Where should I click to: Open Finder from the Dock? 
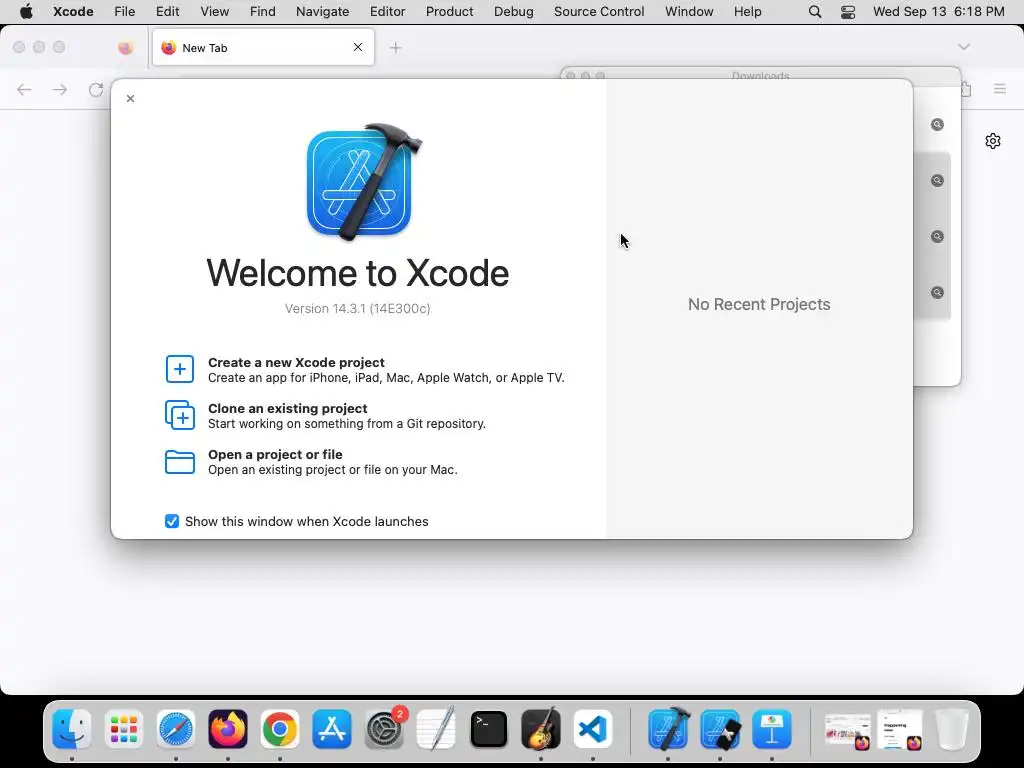71,729
